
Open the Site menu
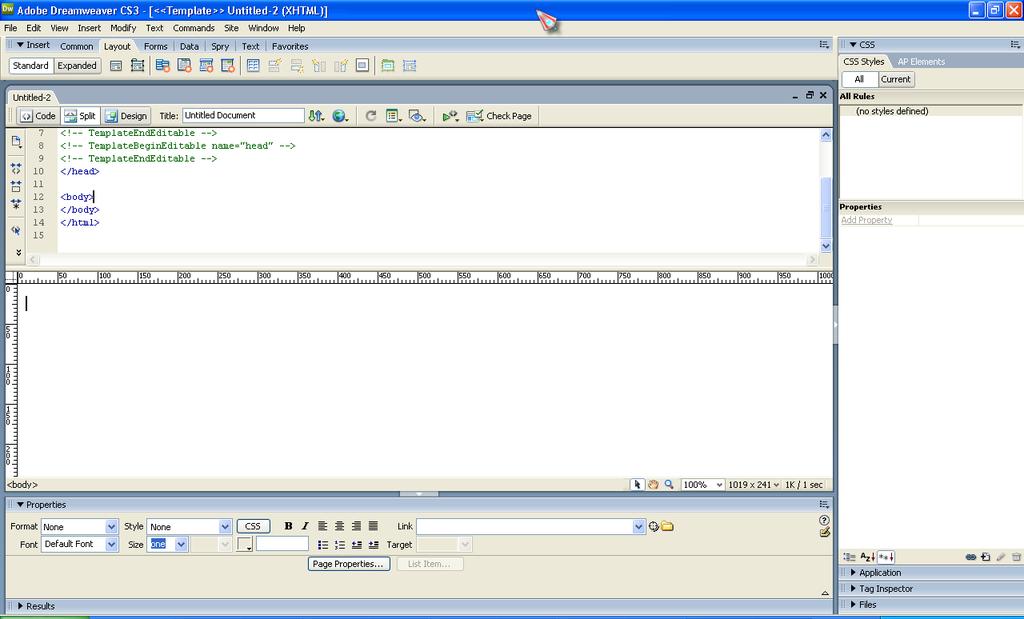coord(231,28)
